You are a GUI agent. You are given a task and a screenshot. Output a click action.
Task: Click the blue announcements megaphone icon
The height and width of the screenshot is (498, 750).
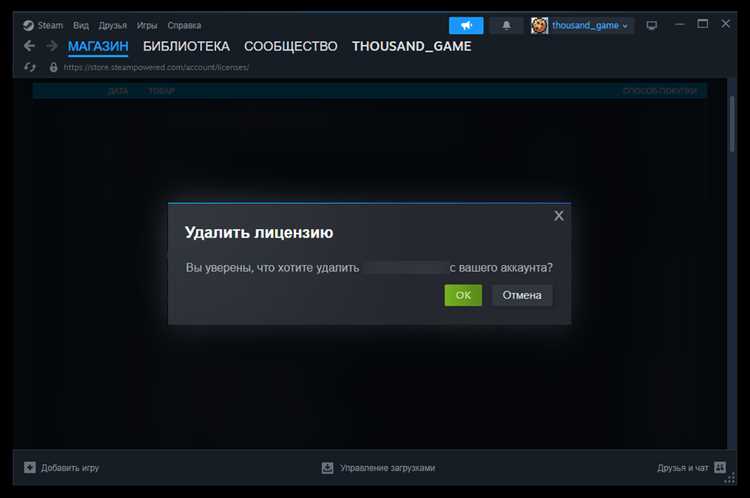[x=466, y=25]
